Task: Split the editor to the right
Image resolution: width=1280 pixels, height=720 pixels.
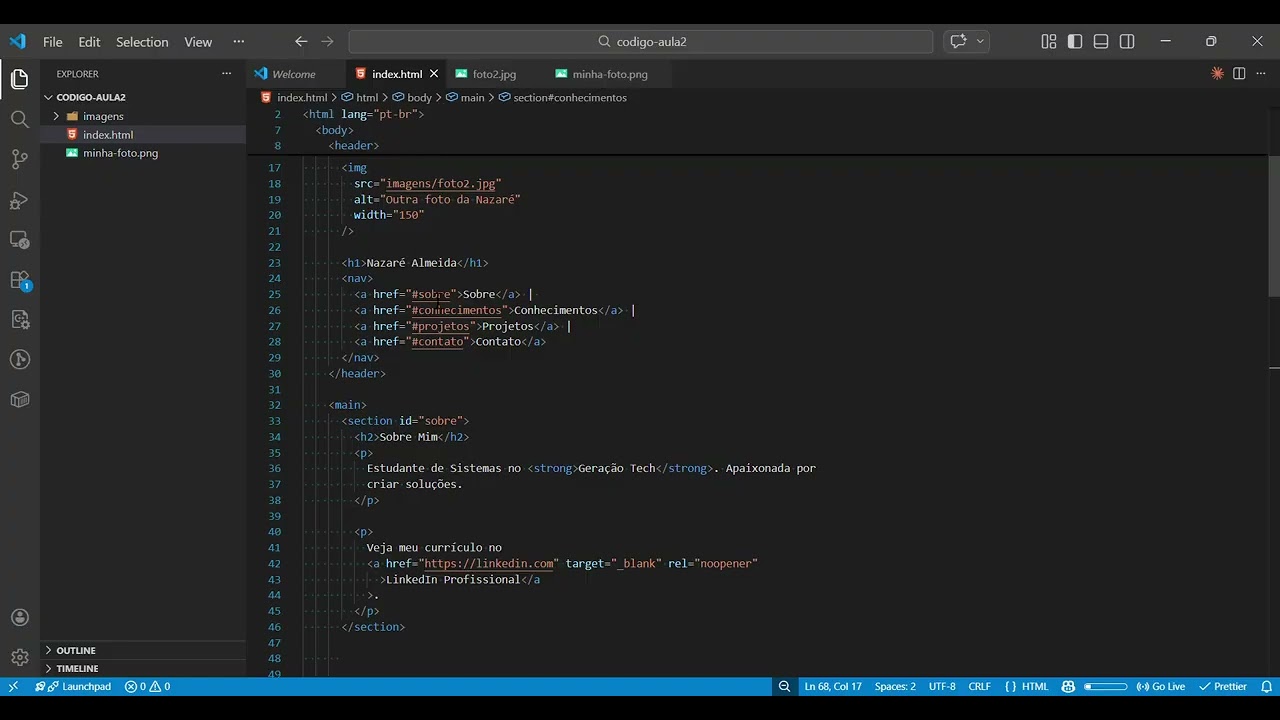Action: (1239, 73)
